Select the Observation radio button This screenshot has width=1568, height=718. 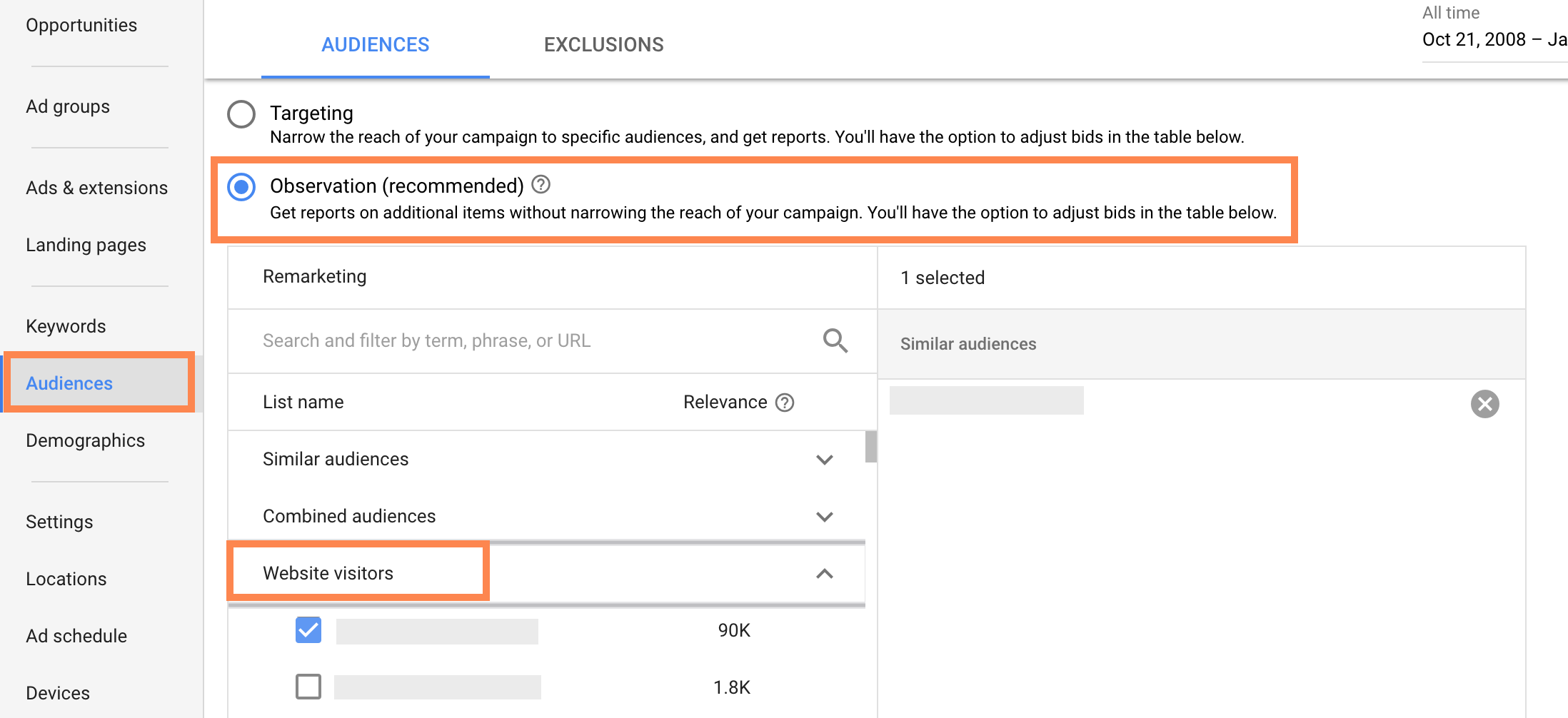tap(241, 187)
